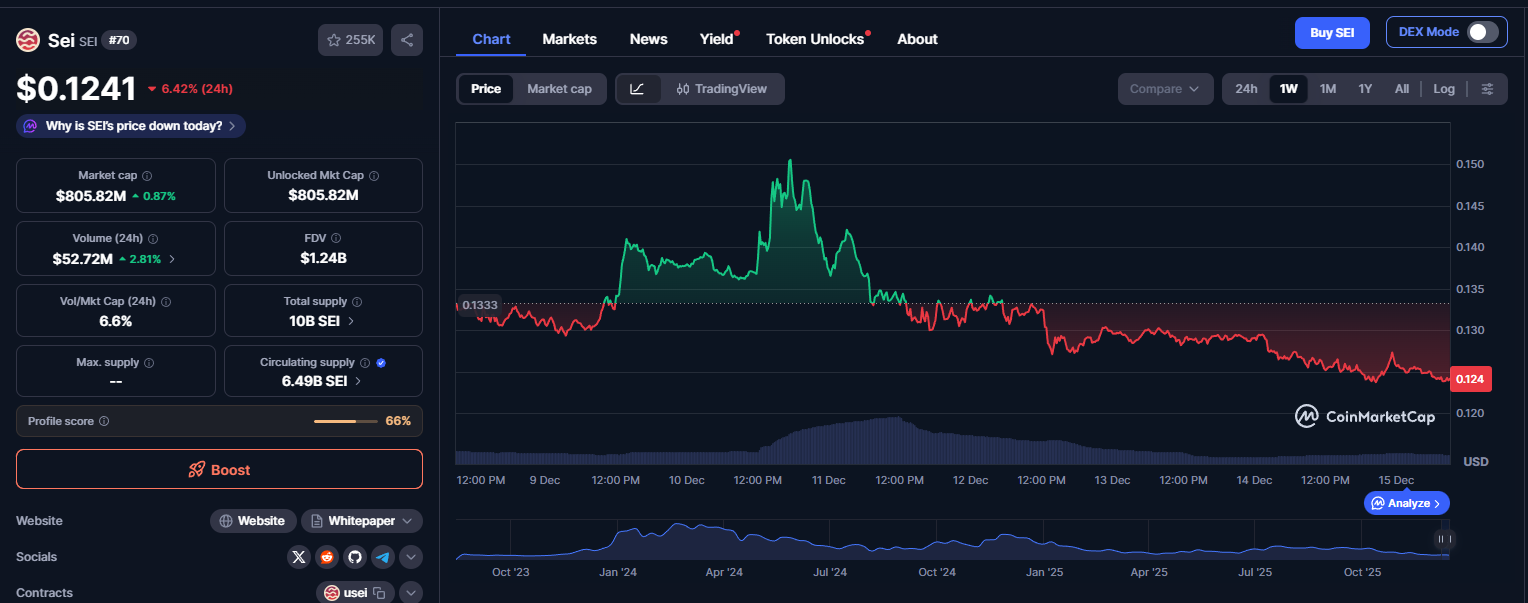Open the Compare dropdown
Image resolution: width=1528 pixels, height=603 pixels.
coord(1165,88)
